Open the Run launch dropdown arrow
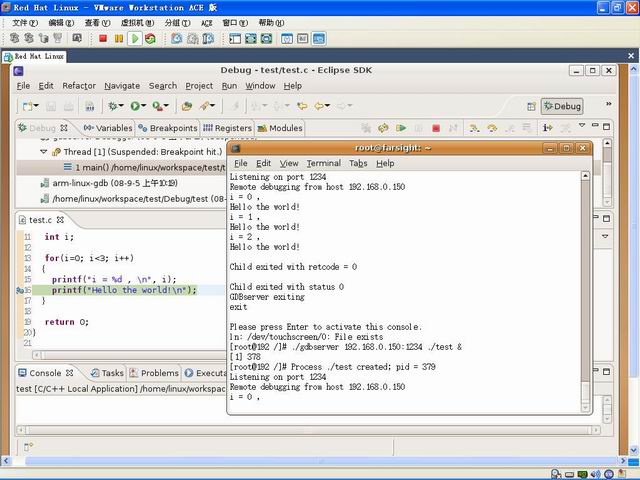Screen dimensions: 640x480 (143, 106)
